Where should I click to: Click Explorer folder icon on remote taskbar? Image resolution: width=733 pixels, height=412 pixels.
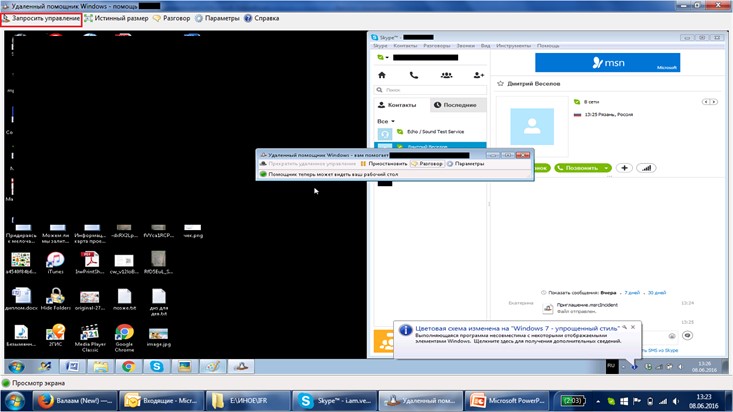click(101, 367)
